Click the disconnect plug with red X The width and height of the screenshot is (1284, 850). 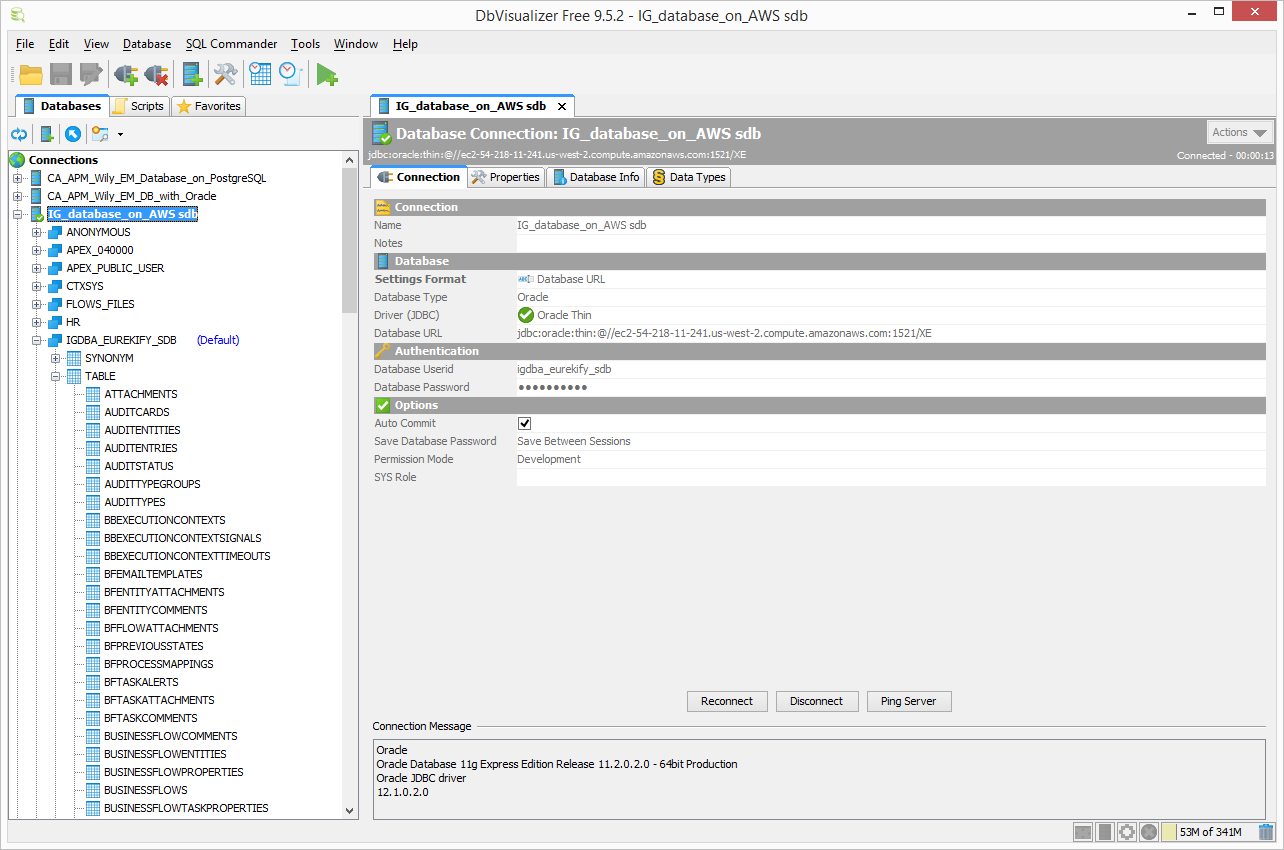pyautogui.click(x=157, y=74)
